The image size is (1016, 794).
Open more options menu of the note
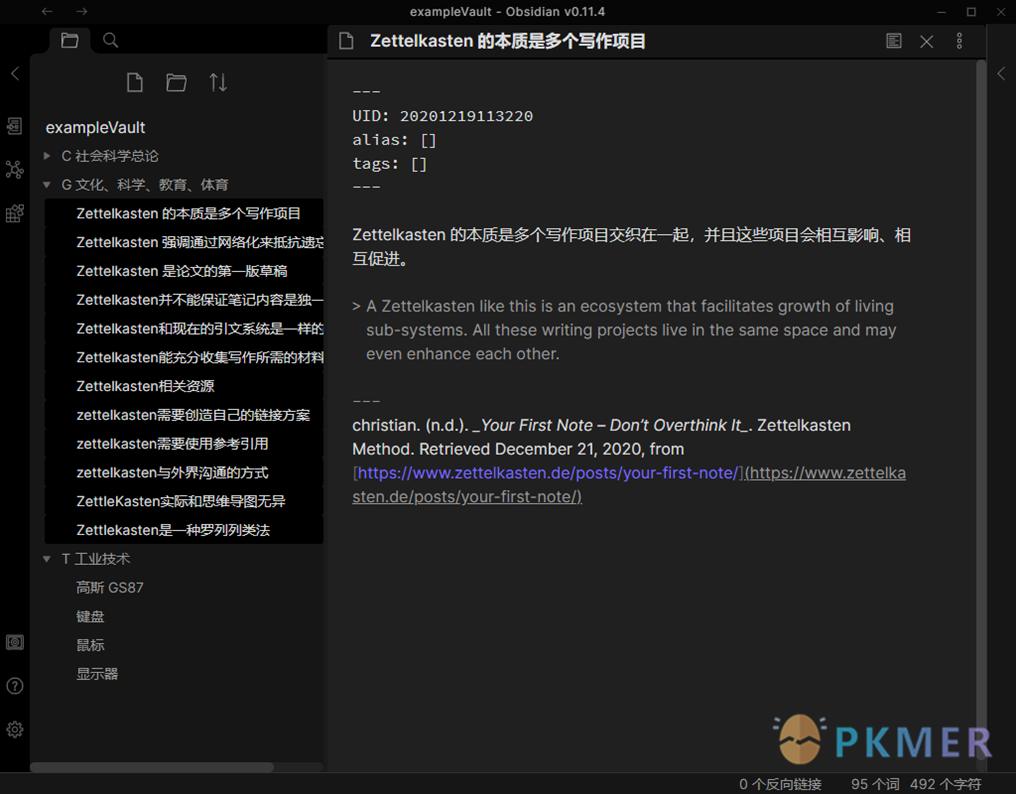960,41
